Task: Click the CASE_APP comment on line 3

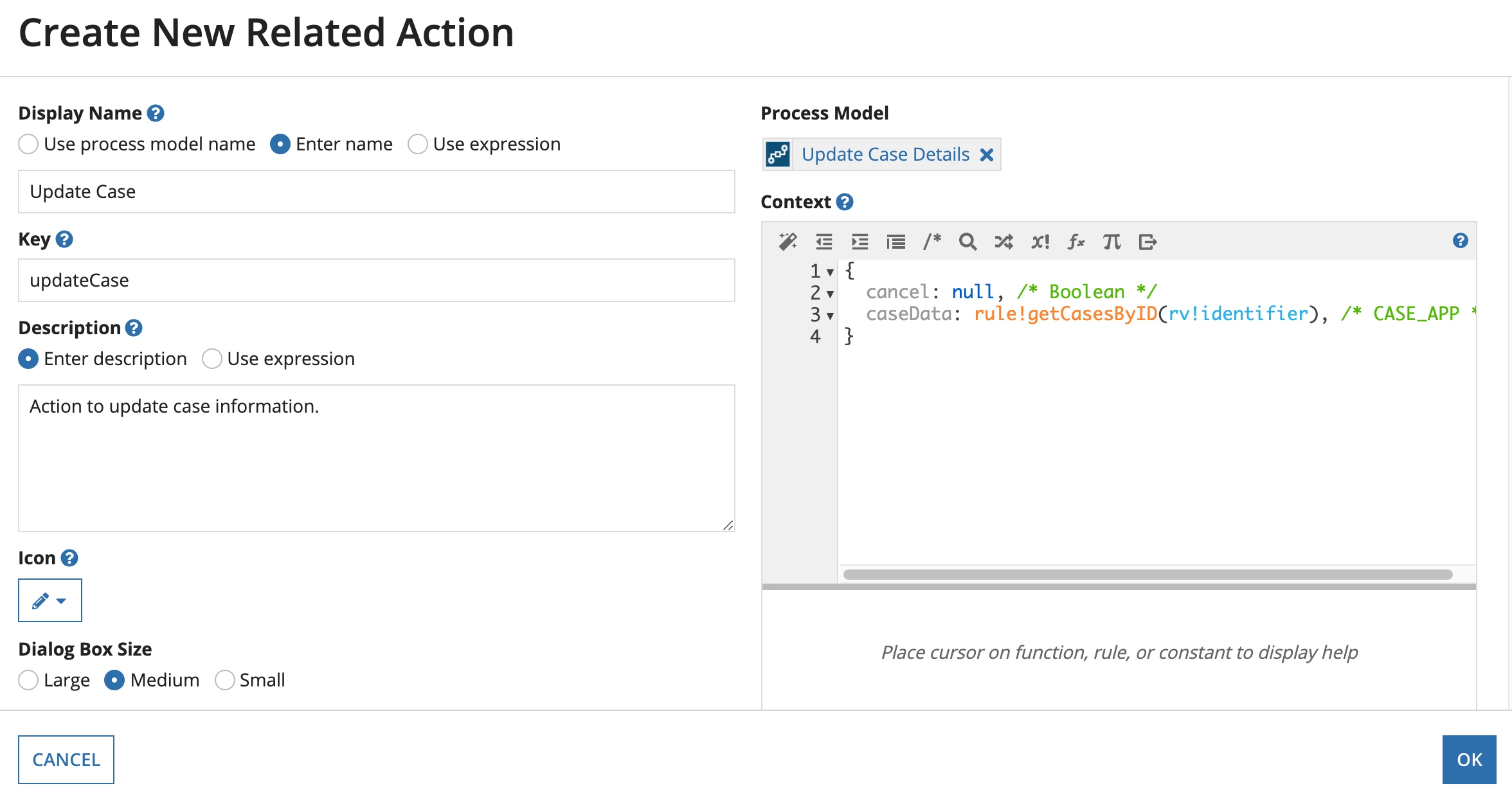Action: (x=1408, y=314)
